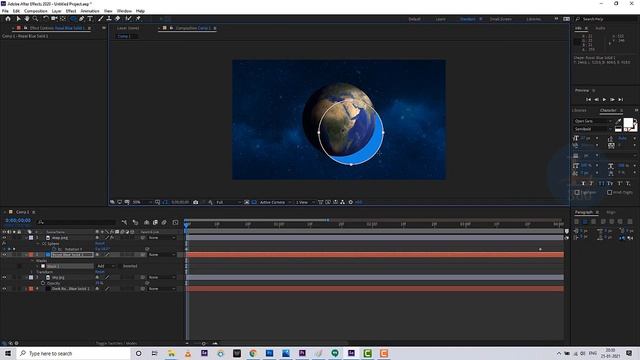Open Photoshop from the Windows taskbar
The image size is (640, 360).
269,353
